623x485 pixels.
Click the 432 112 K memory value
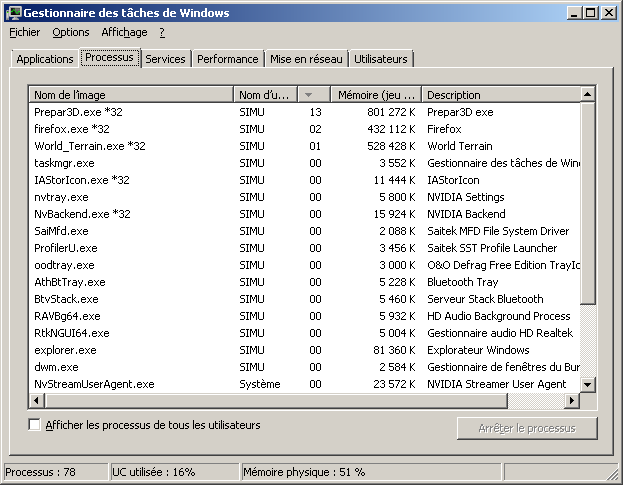coord(391,129)
